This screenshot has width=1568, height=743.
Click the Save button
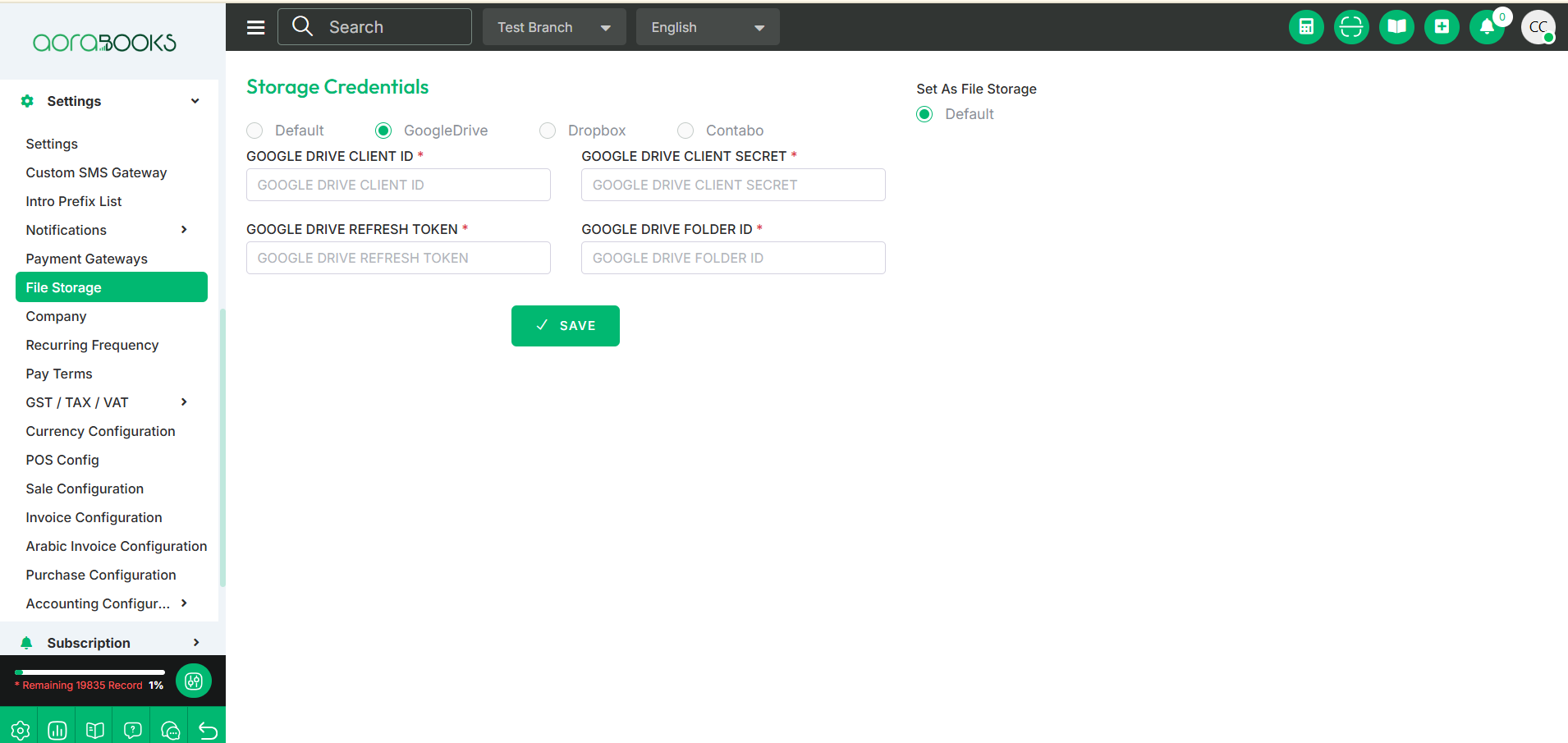point(566,326)
